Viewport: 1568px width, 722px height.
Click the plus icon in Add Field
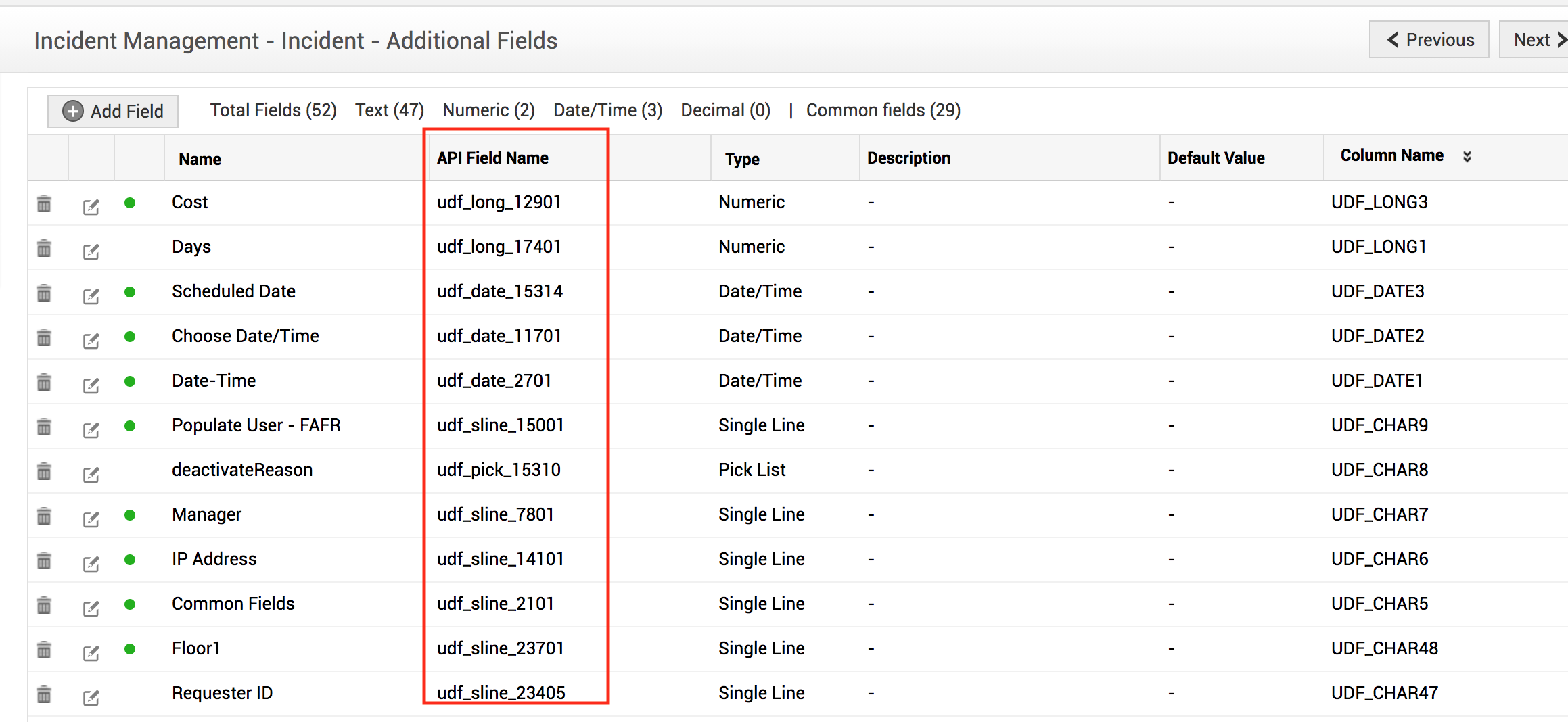point(73,111)
